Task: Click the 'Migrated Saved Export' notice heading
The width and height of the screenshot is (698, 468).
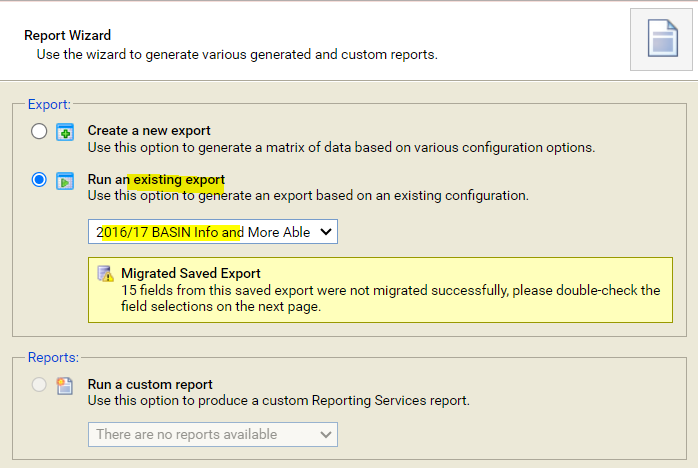Action: coord(191,273)
